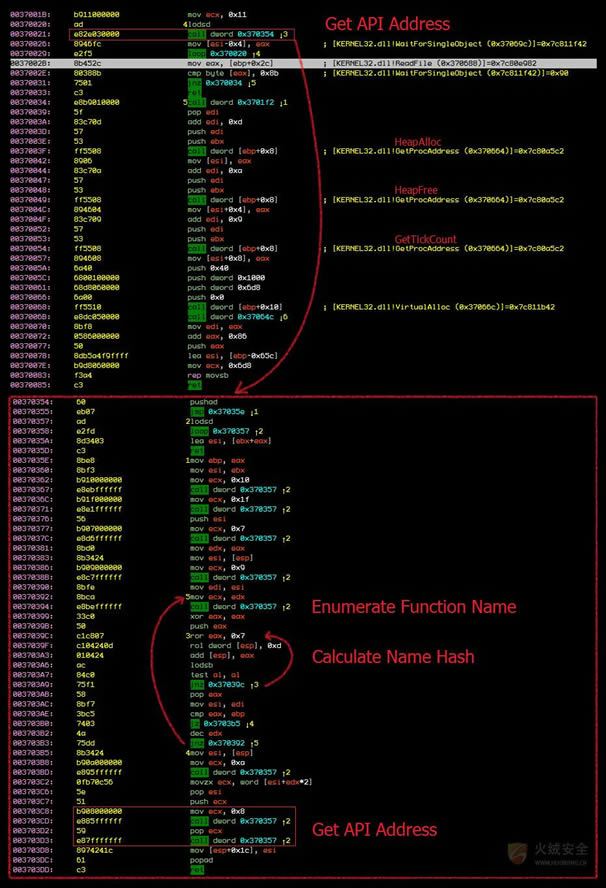Click the Huorong Security shield logo watermark

click(x=517, y=853)
